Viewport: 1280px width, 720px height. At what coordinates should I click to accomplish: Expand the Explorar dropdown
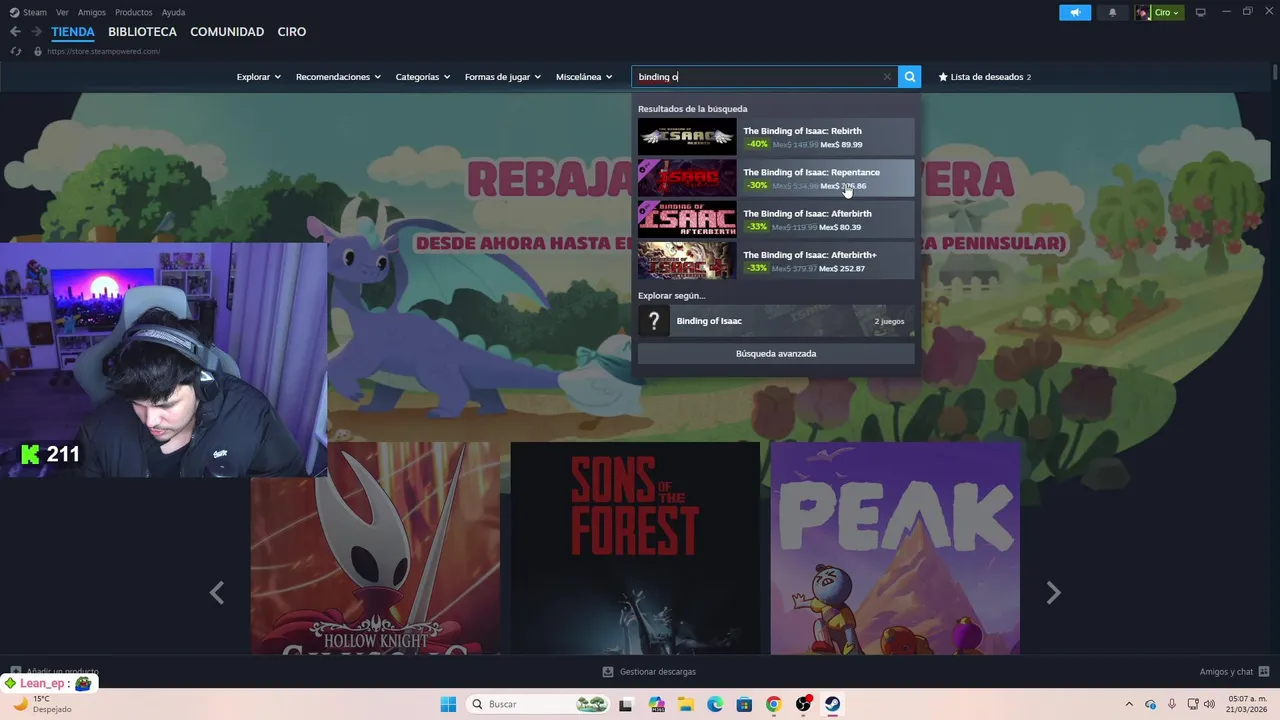tap(258, 77)
